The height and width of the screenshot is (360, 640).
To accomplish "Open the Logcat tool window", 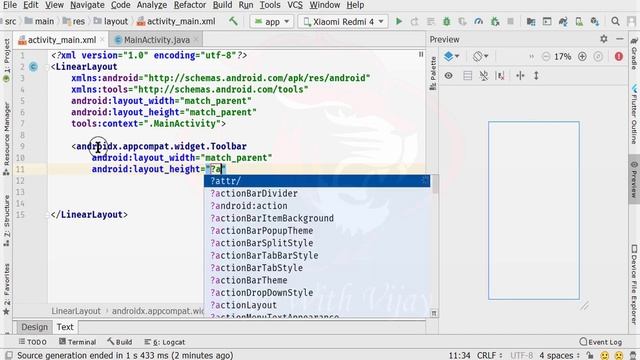I will (165, 342).
